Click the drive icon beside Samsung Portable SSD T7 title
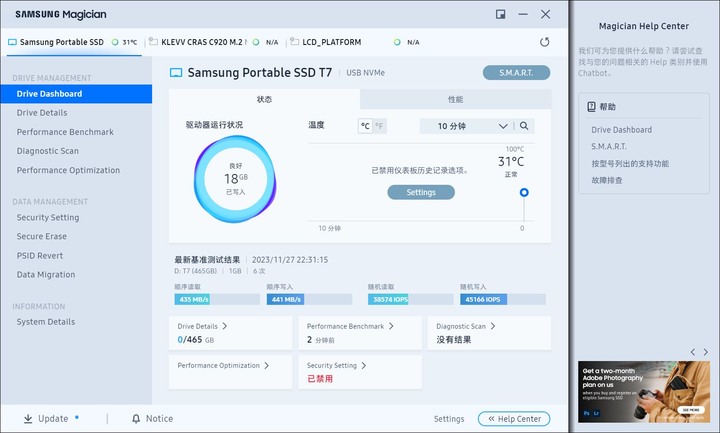The height and width of the screenshot is (433, 720). 176,73
